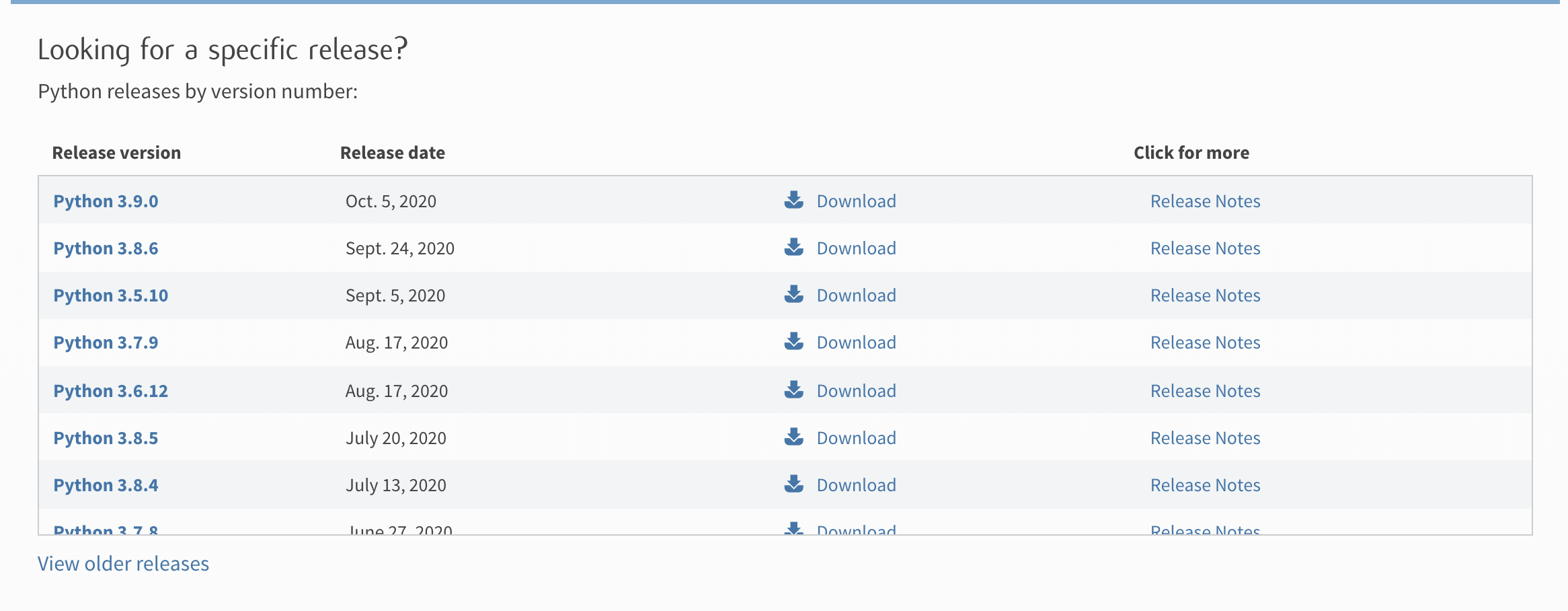1568x611 pixels.
Task: Click Download text link for Python 3.6.12
Action: [x=856, y=391]
